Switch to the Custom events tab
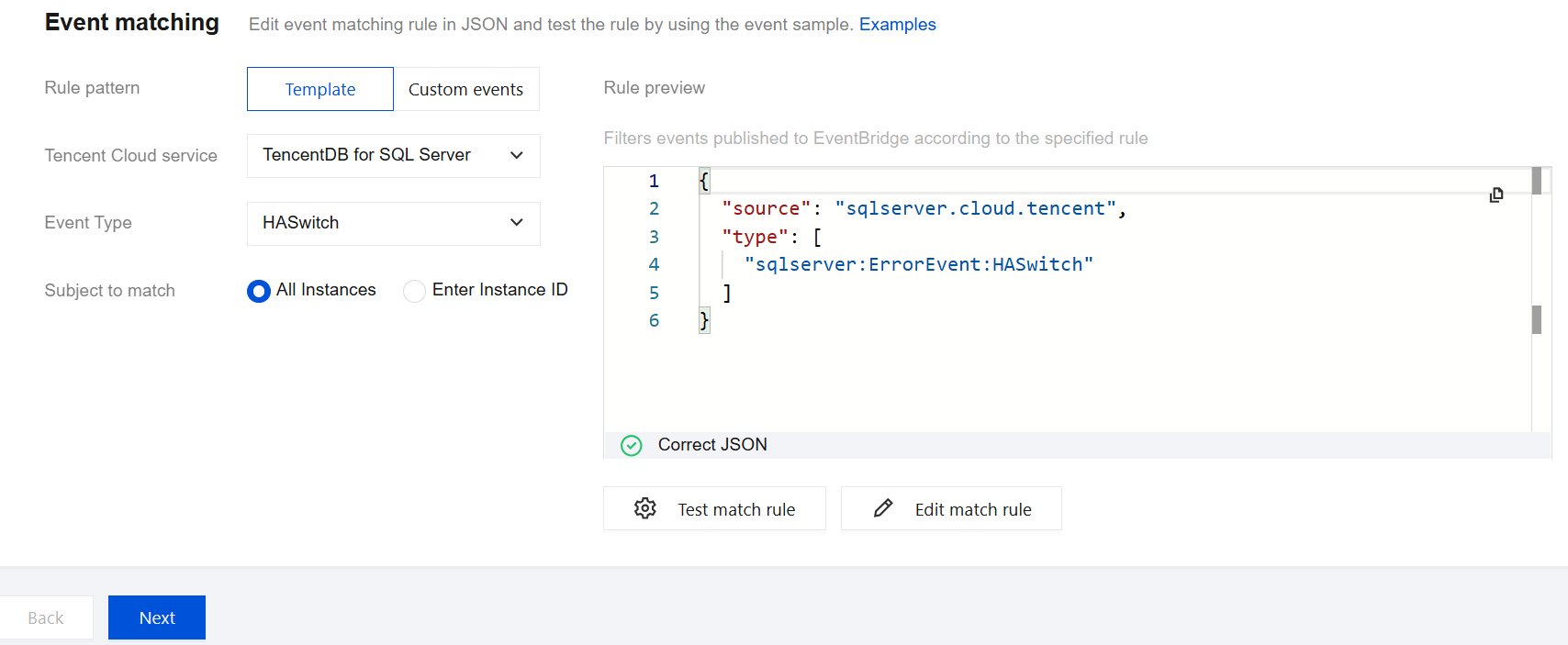1568x645 pixels. [465, 89]
